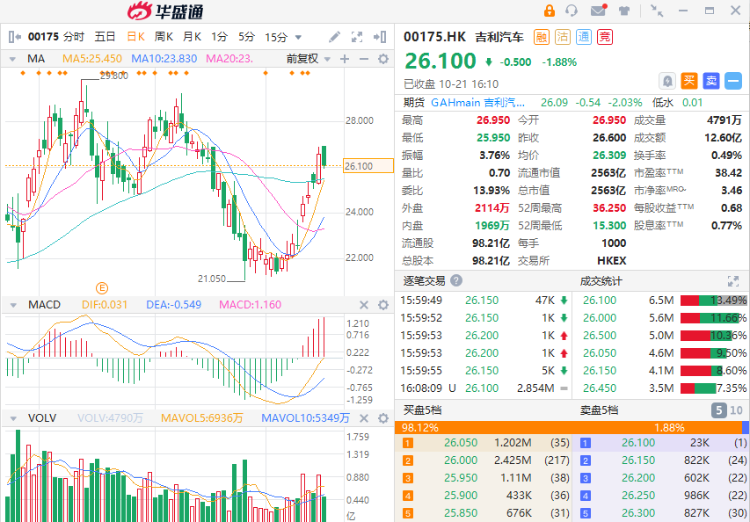Image resolution: width=750 pixels, height=522 pixels.
Task: Click the 沽 short-sell badge
Action: tap(562, 37)
